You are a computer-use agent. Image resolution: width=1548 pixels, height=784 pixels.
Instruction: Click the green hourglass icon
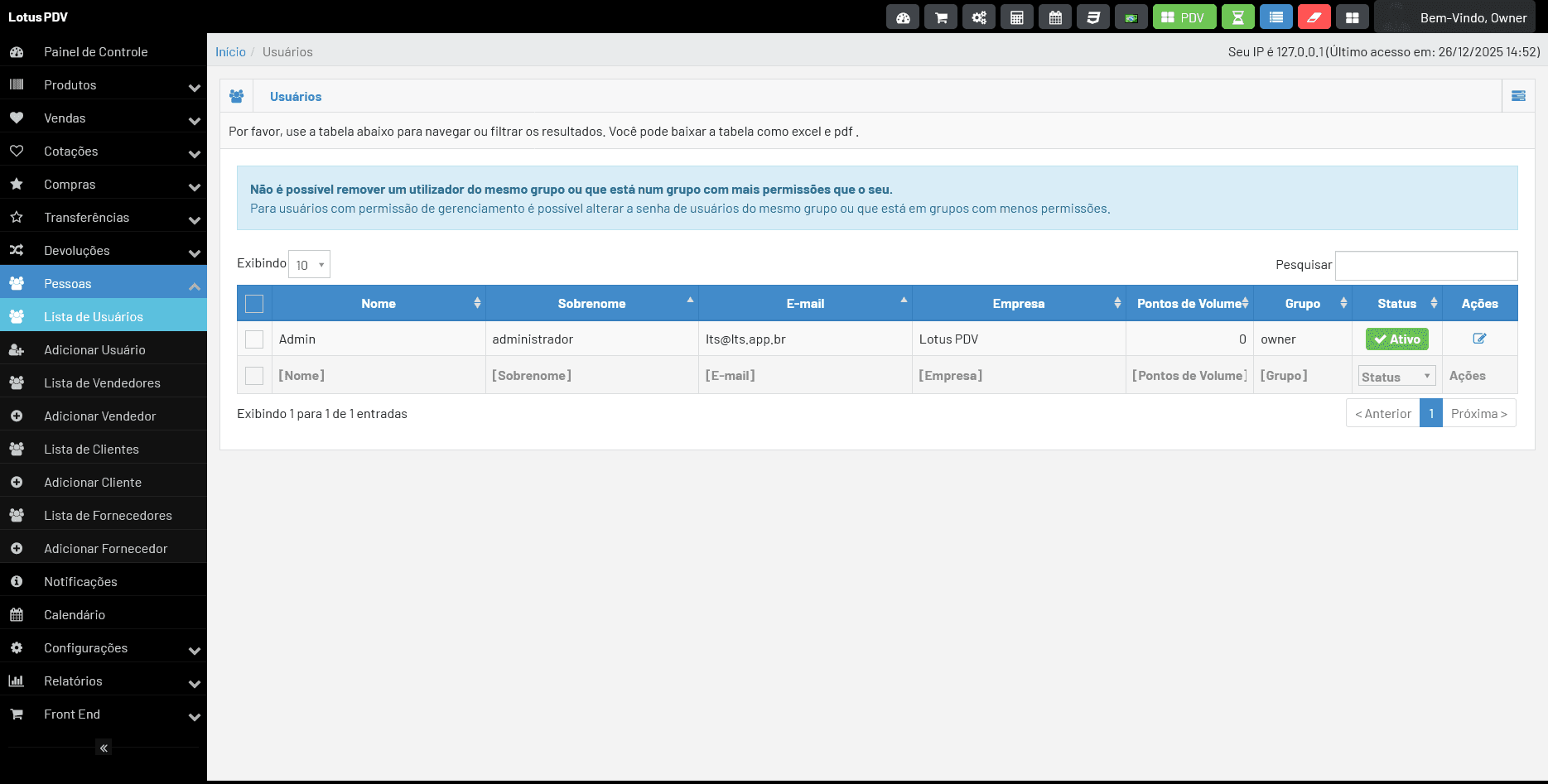(x=1238, y=17)
